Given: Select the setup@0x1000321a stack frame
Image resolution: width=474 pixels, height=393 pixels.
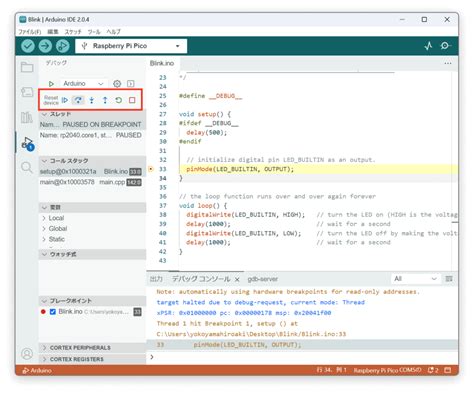Looking at the screenshot, I should pyautogui.click(x=92, y=171).
